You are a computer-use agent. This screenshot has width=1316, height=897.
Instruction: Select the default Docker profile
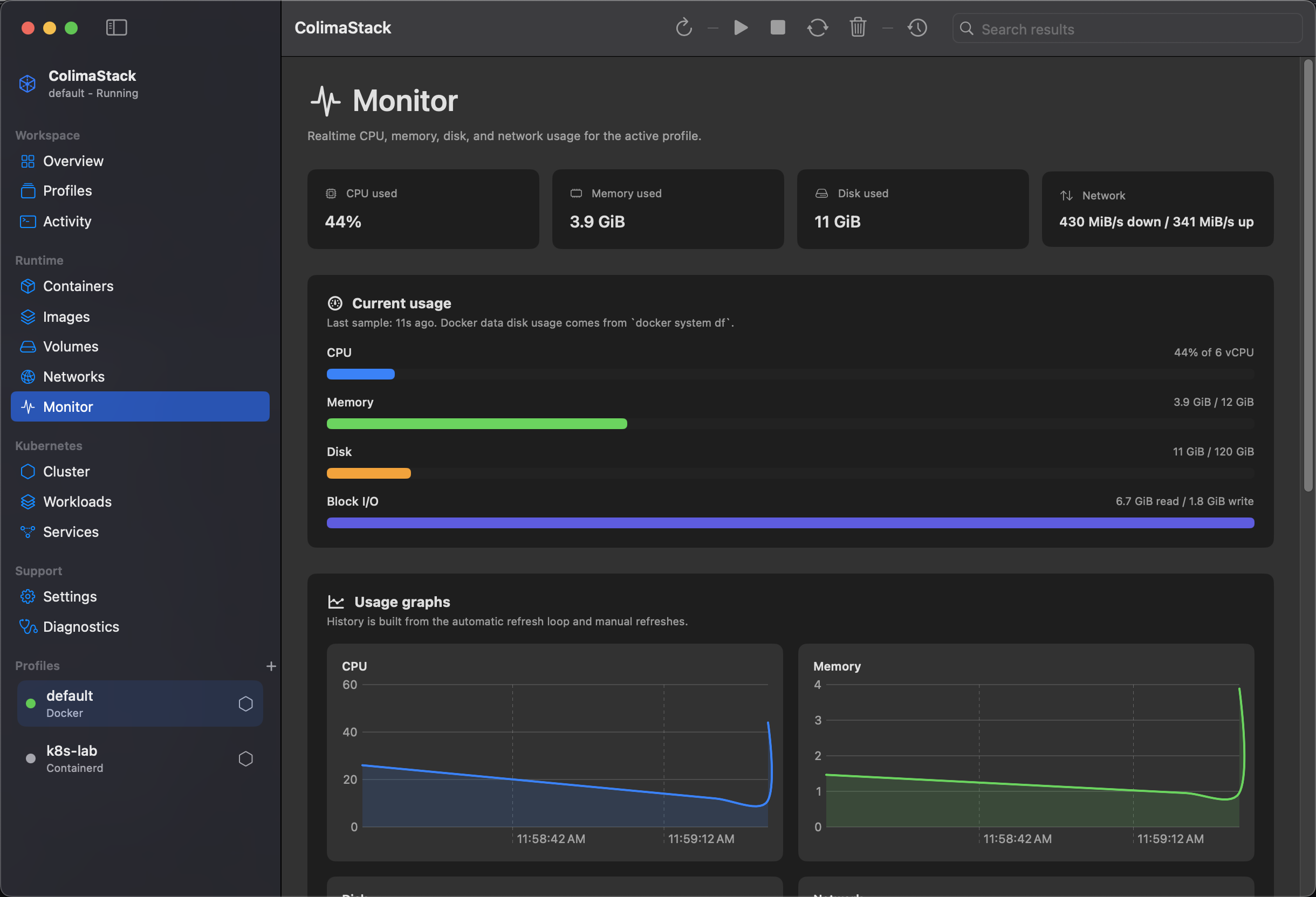(140, 703)
